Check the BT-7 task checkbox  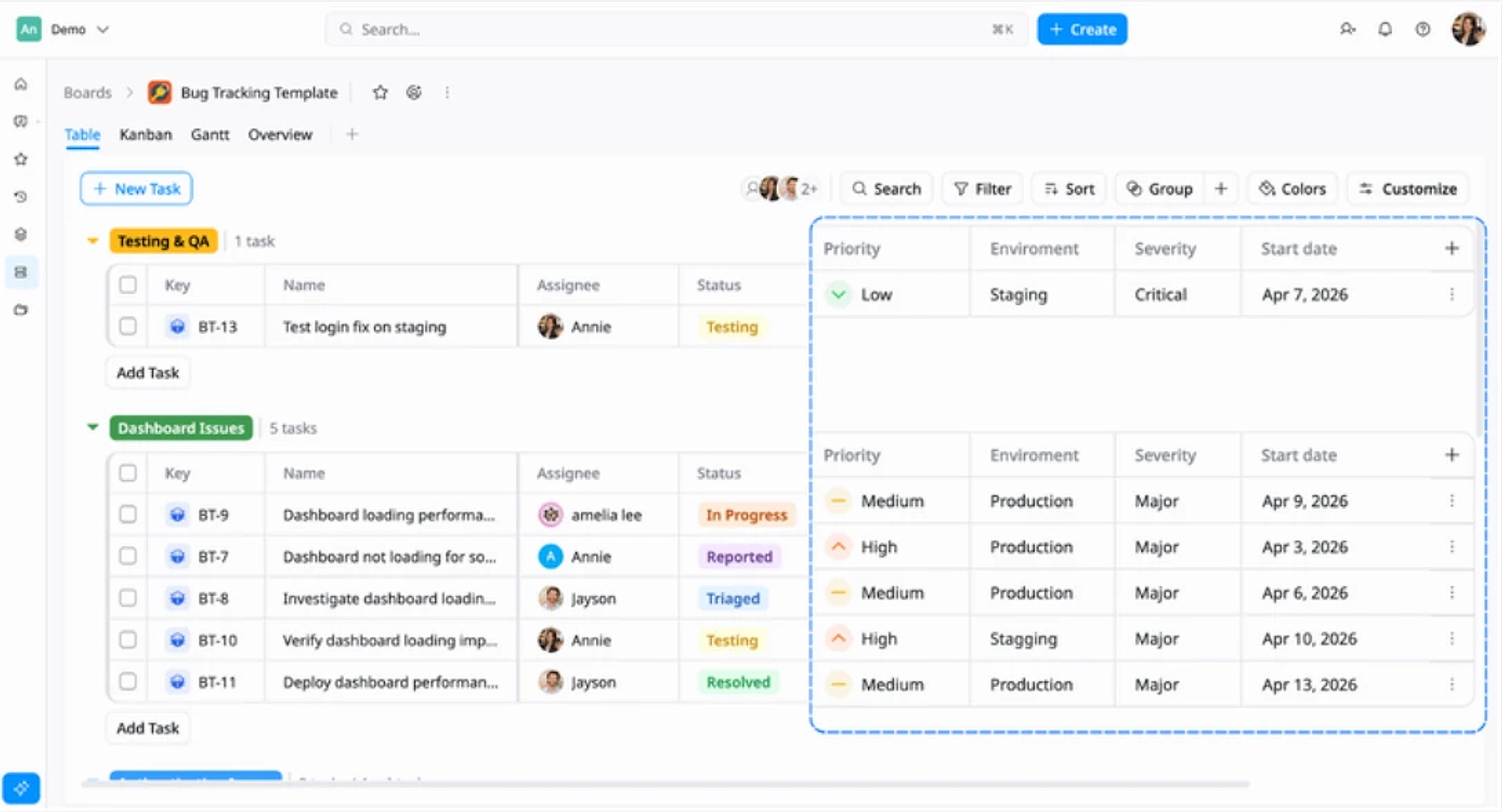coord(128,556)
